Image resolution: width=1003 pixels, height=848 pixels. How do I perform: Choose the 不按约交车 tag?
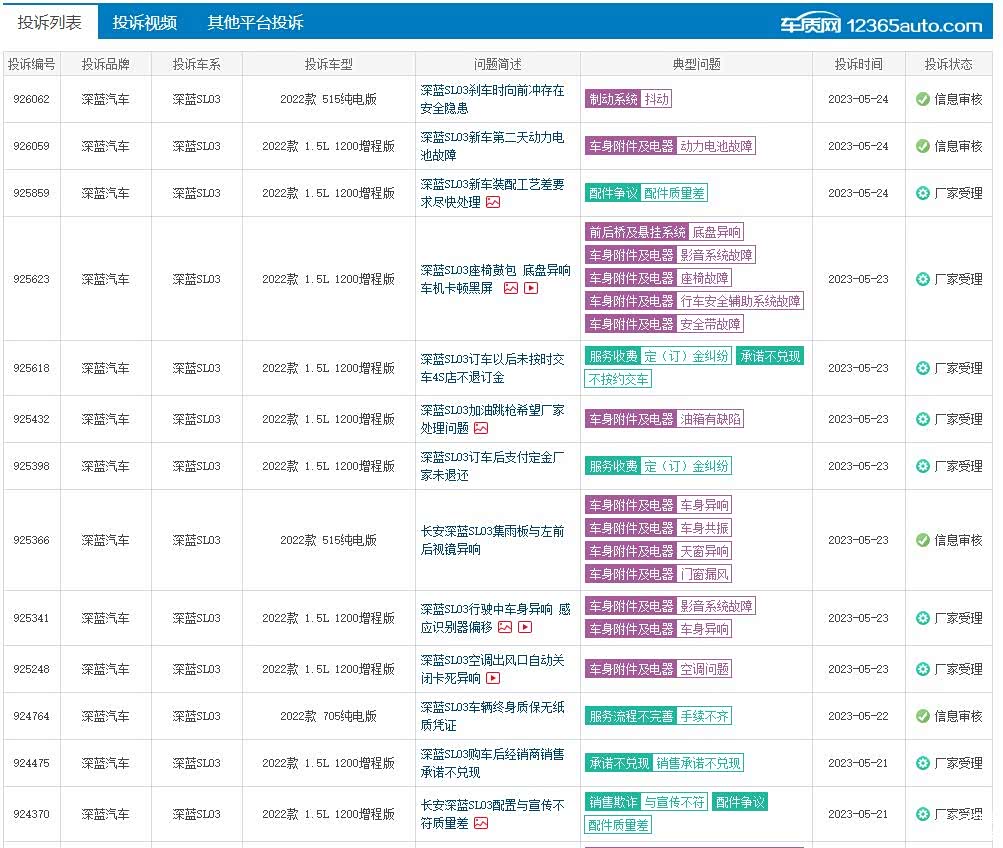click(x=618, y=379)
